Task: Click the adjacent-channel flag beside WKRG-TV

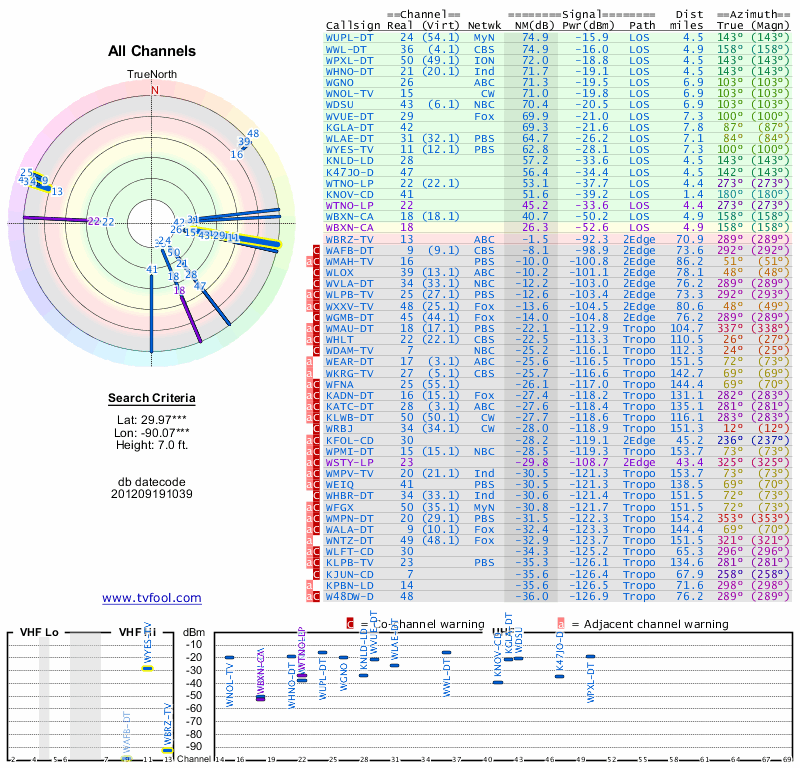Action: pos(309,373)
